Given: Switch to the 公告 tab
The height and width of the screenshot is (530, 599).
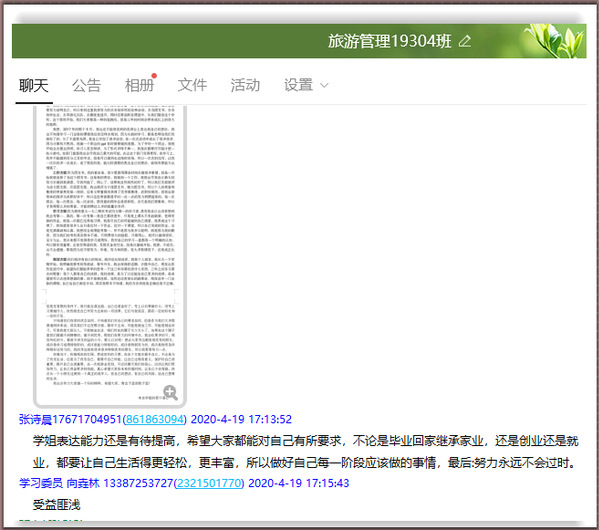Looking at the screenshot, I should coord(86,85).
